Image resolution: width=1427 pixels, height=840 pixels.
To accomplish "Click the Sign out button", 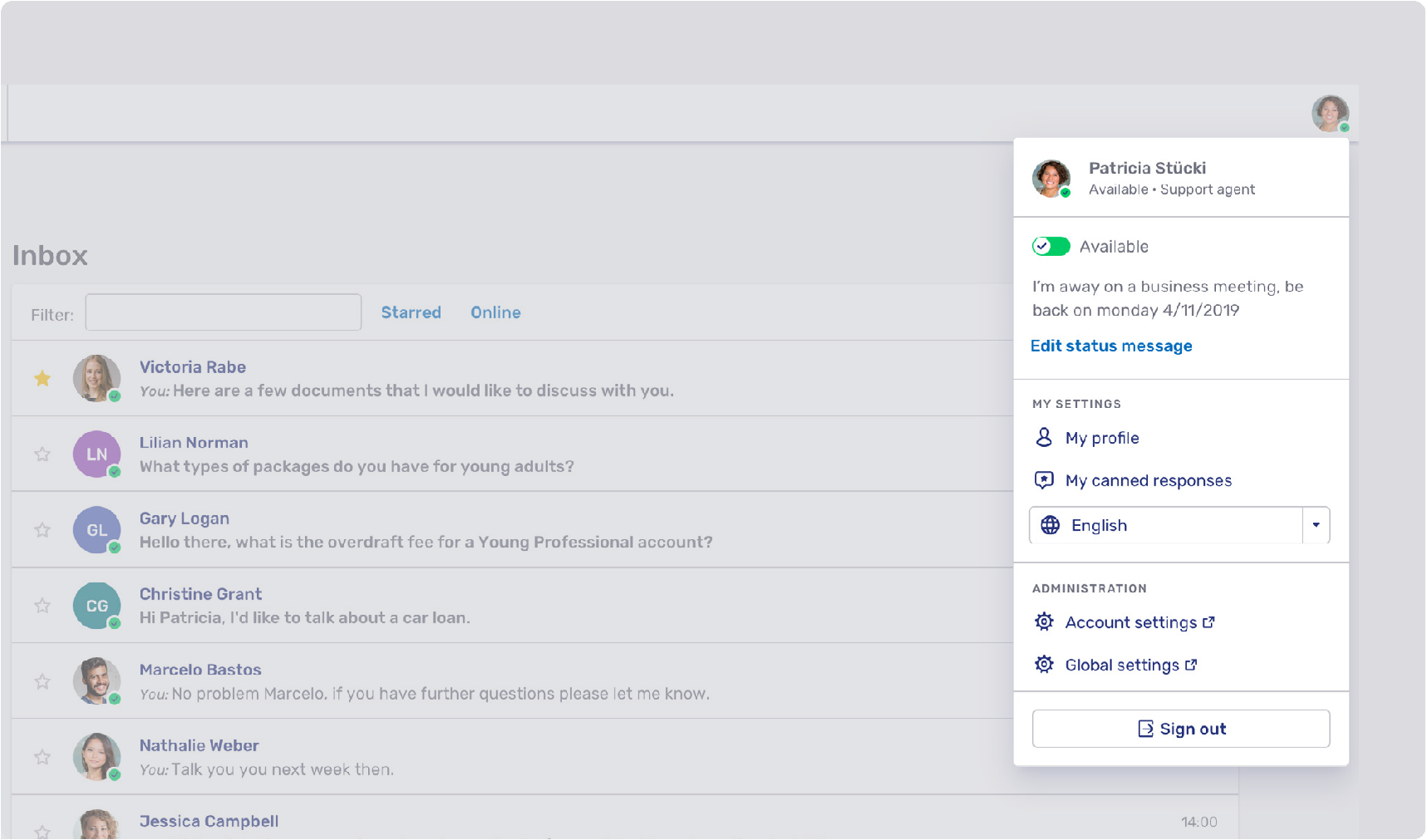I will (1180, 729).
